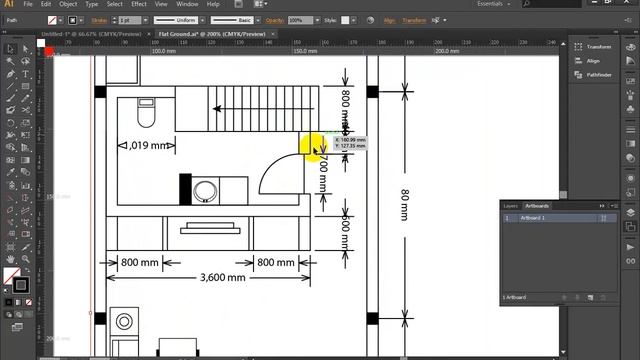This screenshot has height=360, width=640.
Task: Open the fill color dropdown arrow
Action: tap(60, 20)
